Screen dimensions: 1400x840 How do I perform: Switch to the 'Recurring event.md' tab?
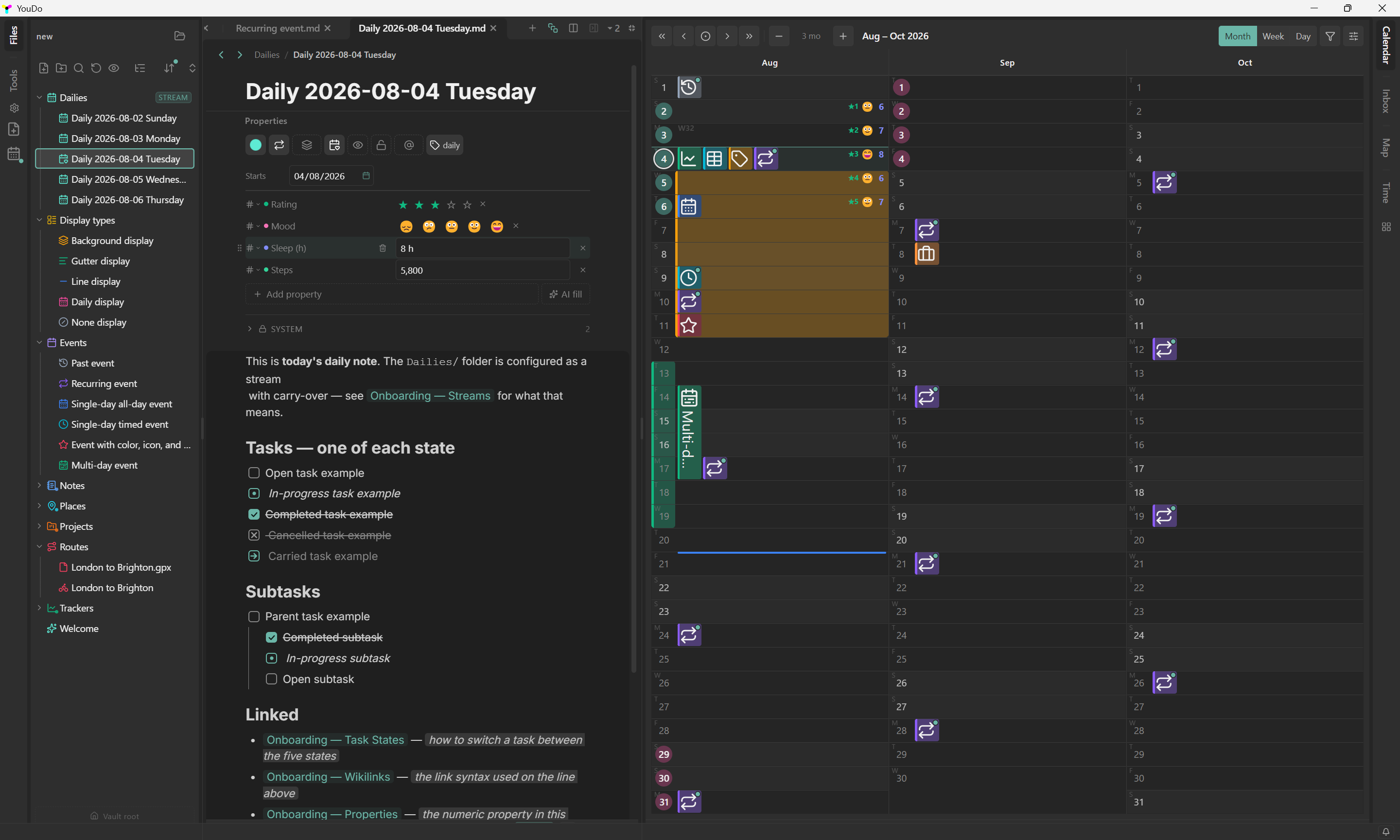(x=277, y=28)
